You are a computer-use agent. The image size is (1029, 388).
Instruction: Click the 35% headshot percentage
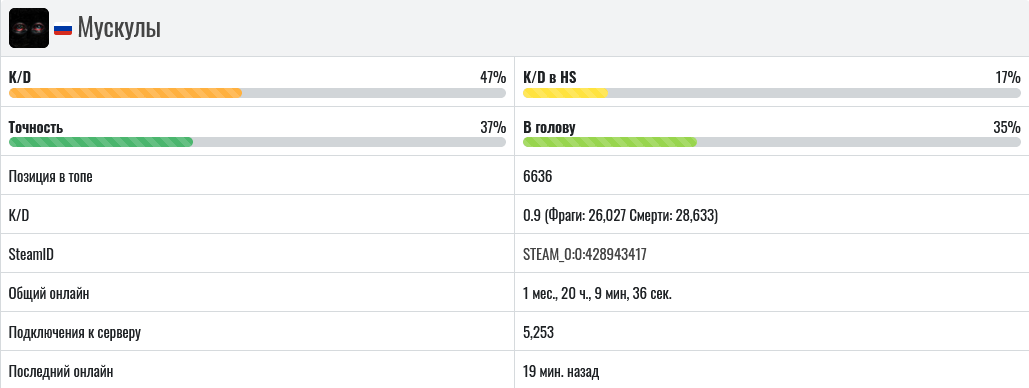tap(1007, 127)
